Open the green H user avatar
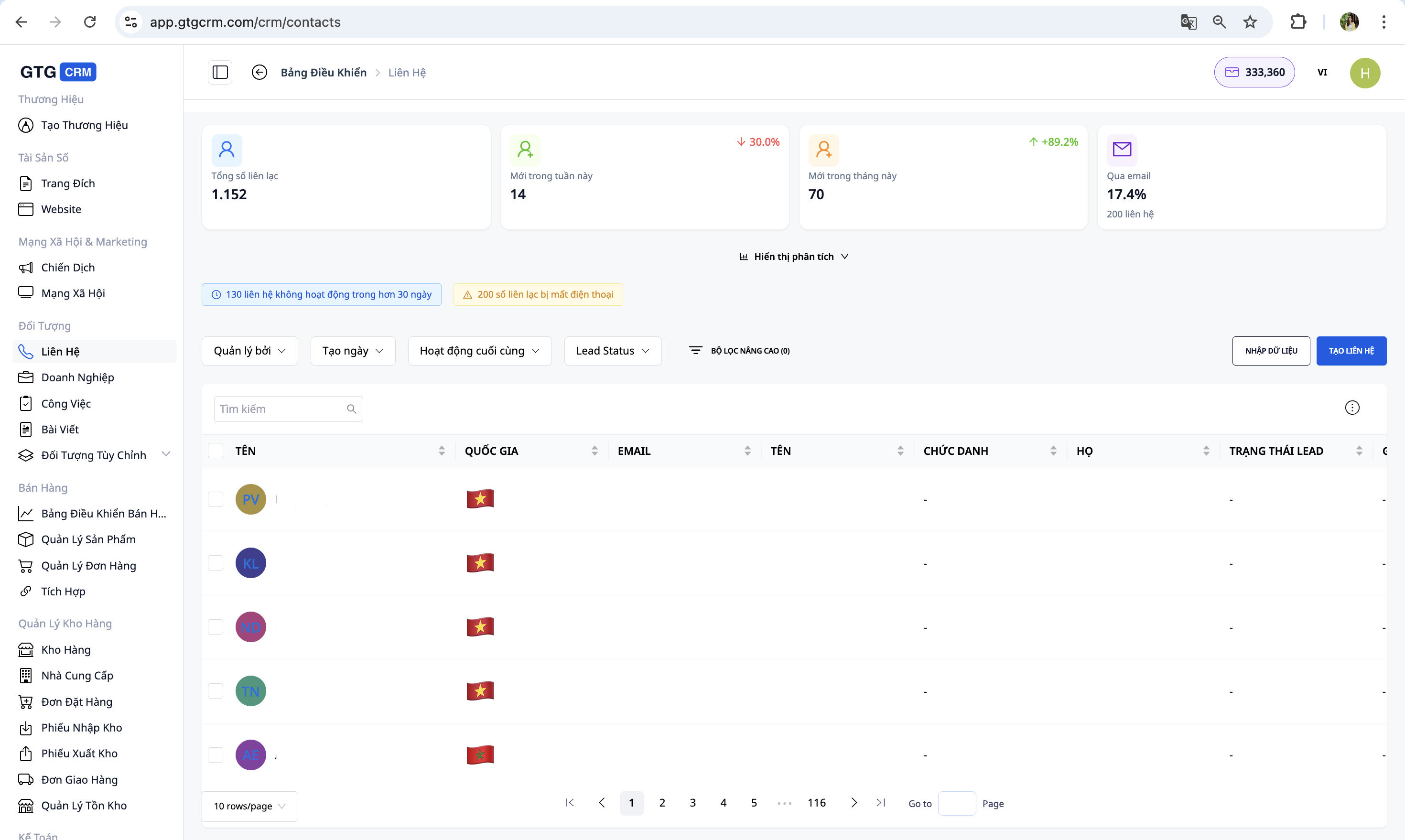1405x840 pixels. 1364,73
